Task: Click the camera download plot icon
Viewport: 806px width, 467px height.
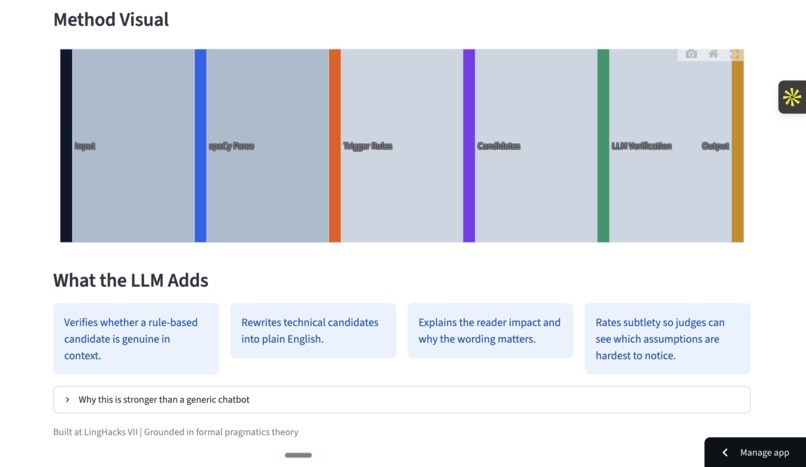Action: coord(691,54)
